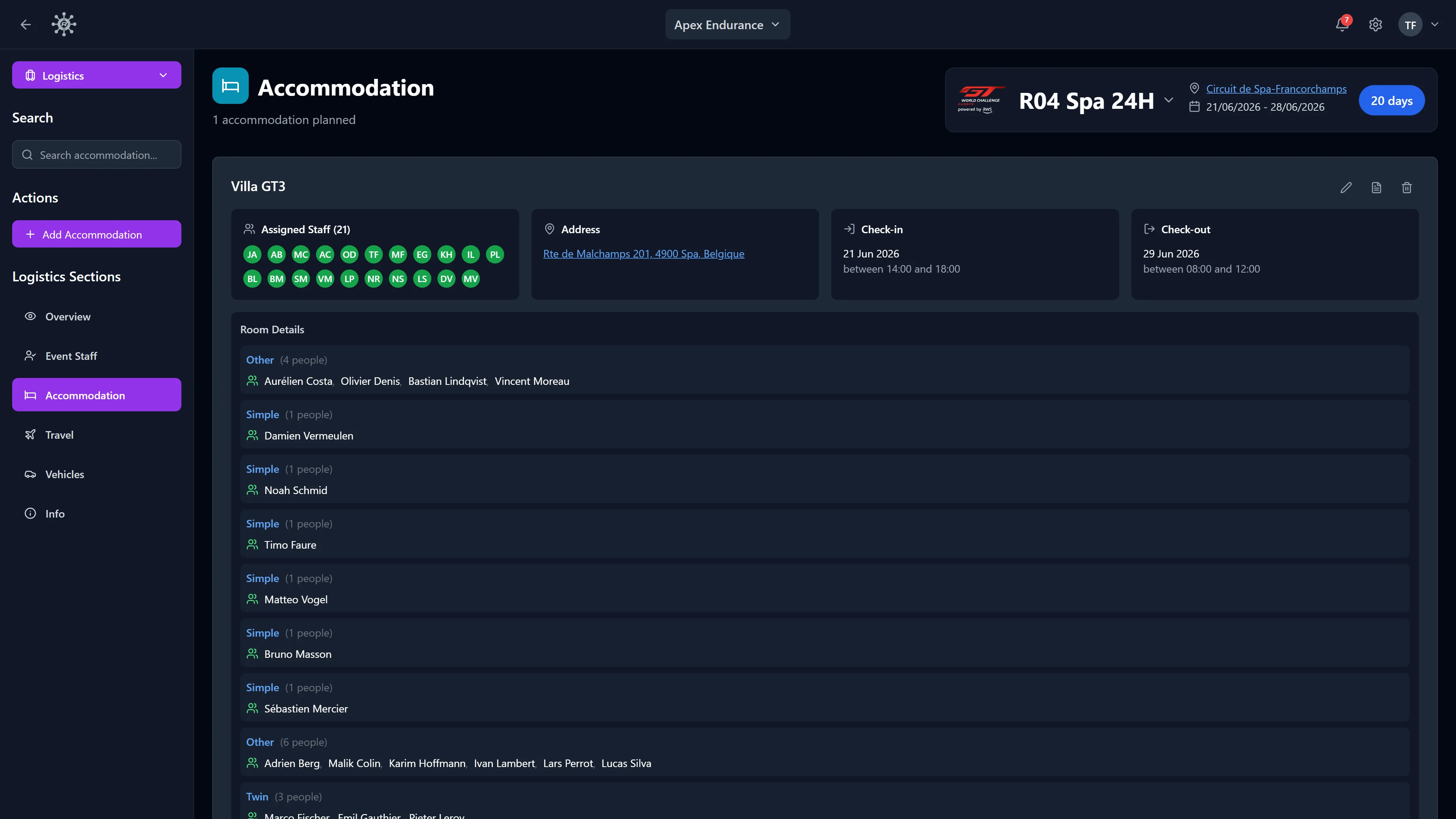1456x819 pixels.
Task: Click the Matteo Vogel room entry
Action: (x=825, y=588)
